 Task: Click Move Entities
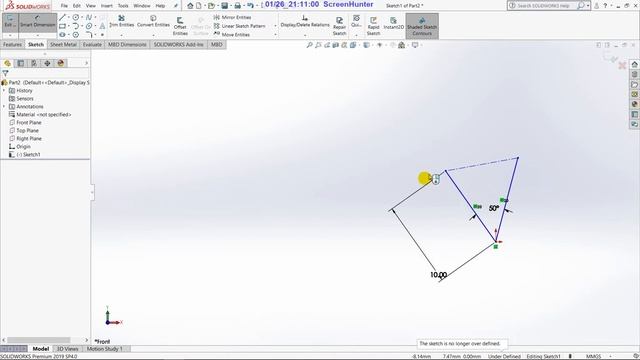tap(232, 35)
